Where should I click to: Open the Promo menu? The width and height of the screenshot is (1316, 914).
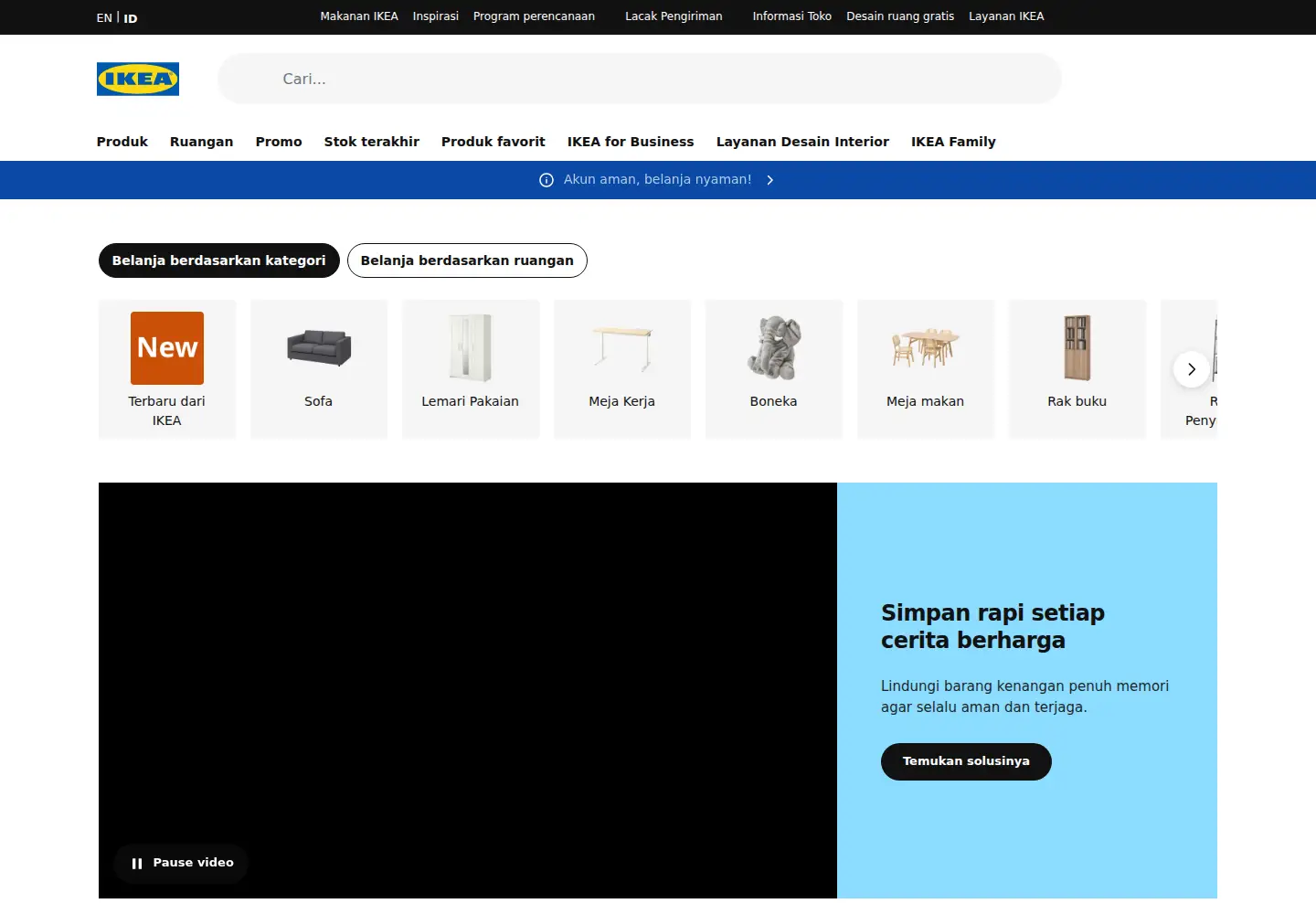[279, 142]
